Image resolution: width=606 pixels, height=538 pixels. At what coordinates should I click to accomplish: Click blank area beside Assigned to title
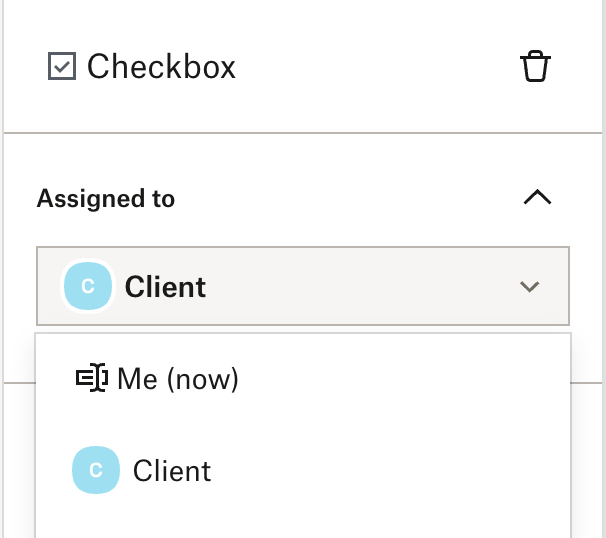click(x=348, y=199)
